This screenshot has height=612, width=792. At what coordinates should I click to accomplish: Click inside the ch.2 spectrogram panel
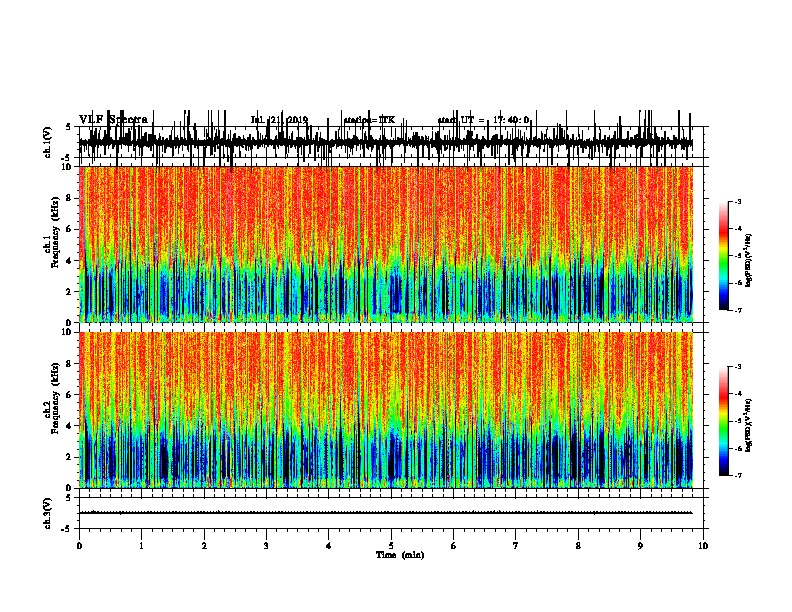click(386, 410)
